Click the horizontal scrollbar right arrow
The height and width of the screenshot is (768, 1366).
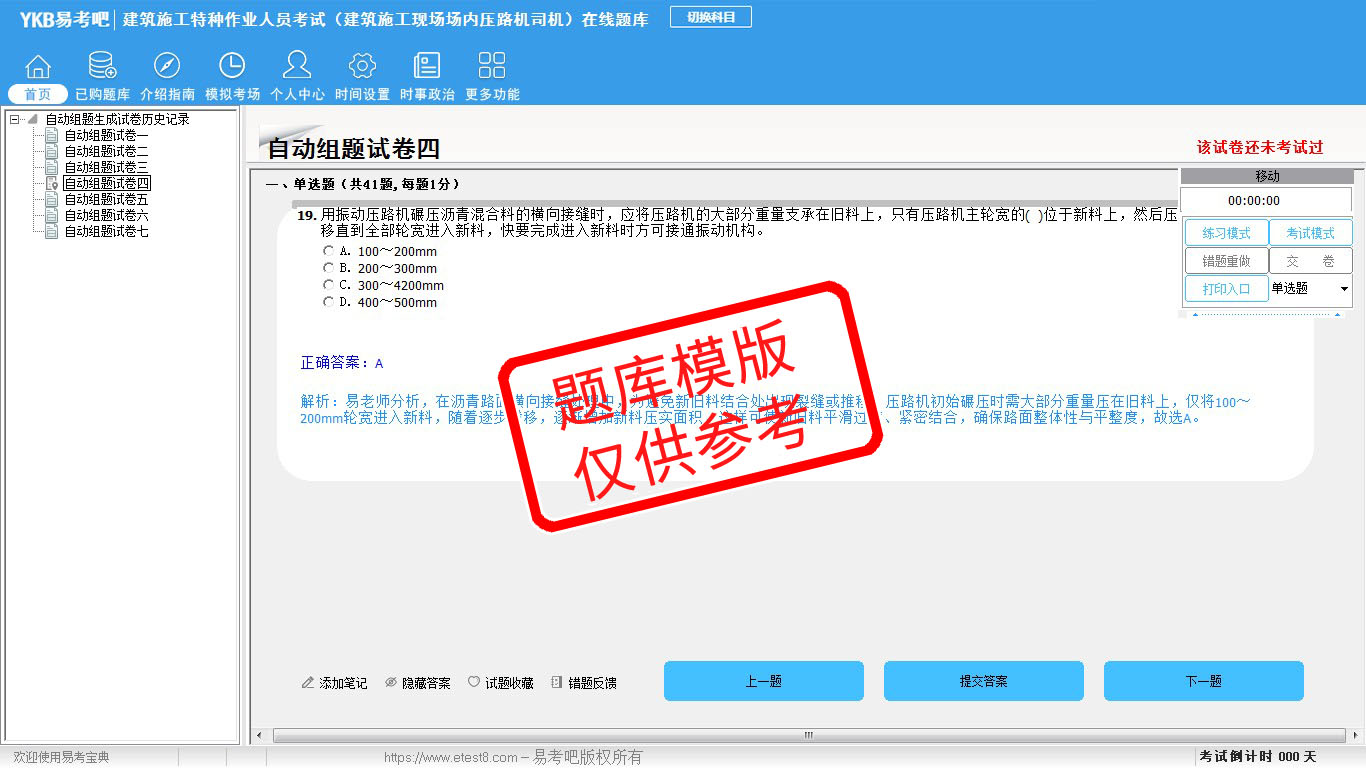click(1356, 735)
